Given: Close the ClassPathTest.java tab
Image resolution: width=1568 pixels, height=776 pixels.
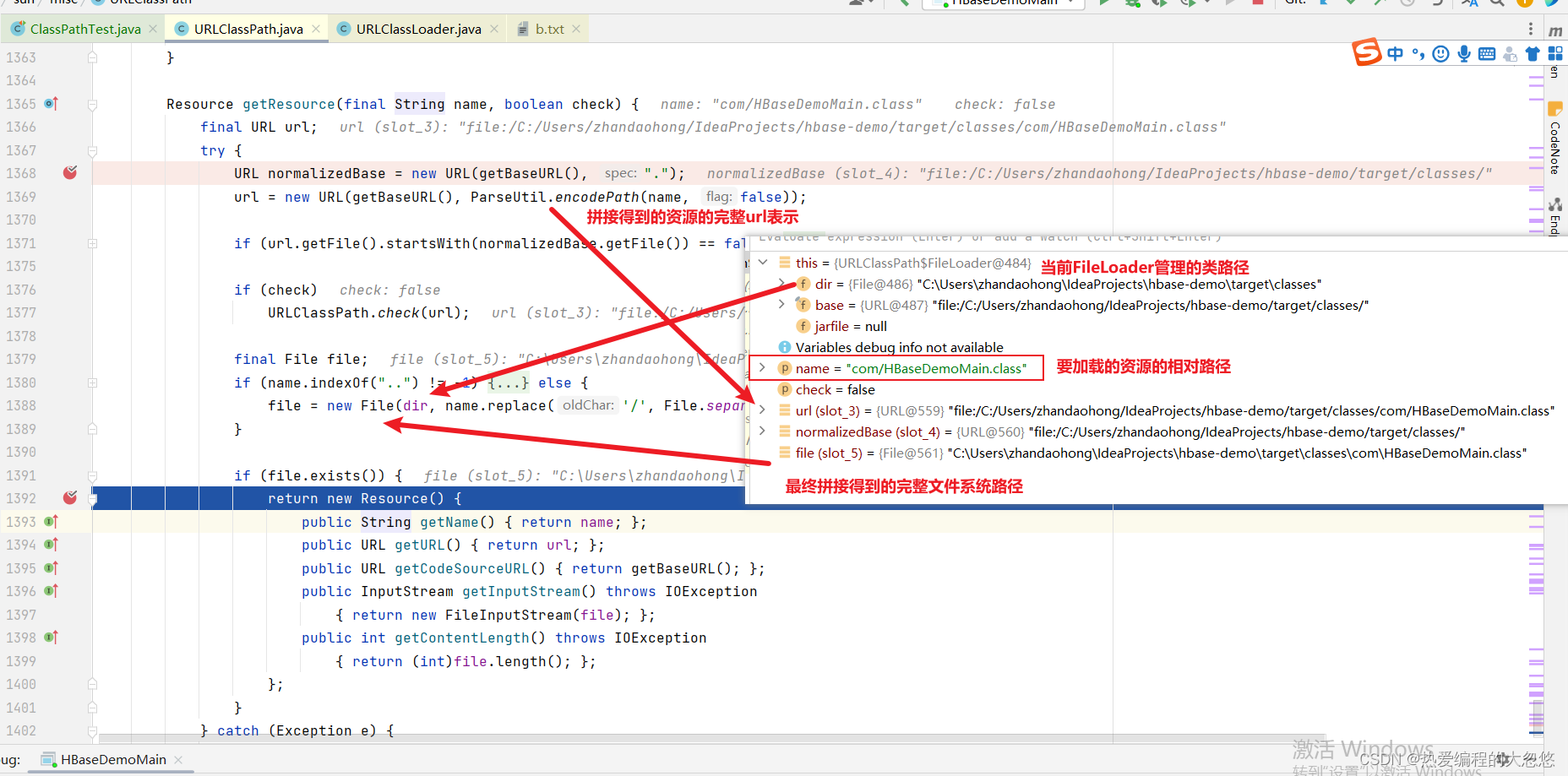Looking at the screenshot, I should click(153, 29).
